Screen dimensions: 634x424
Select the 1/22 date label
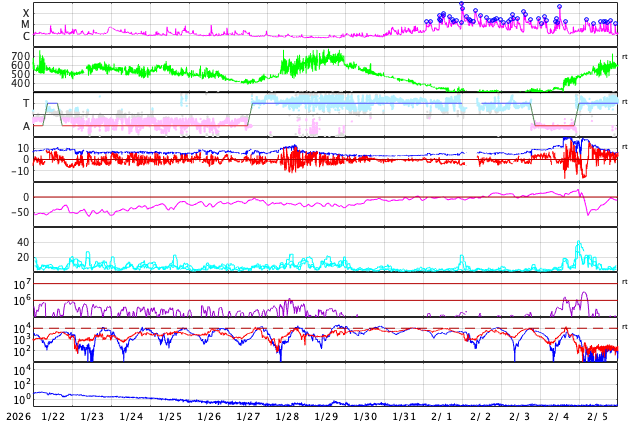pyautogui.click(x=53, y=416)
